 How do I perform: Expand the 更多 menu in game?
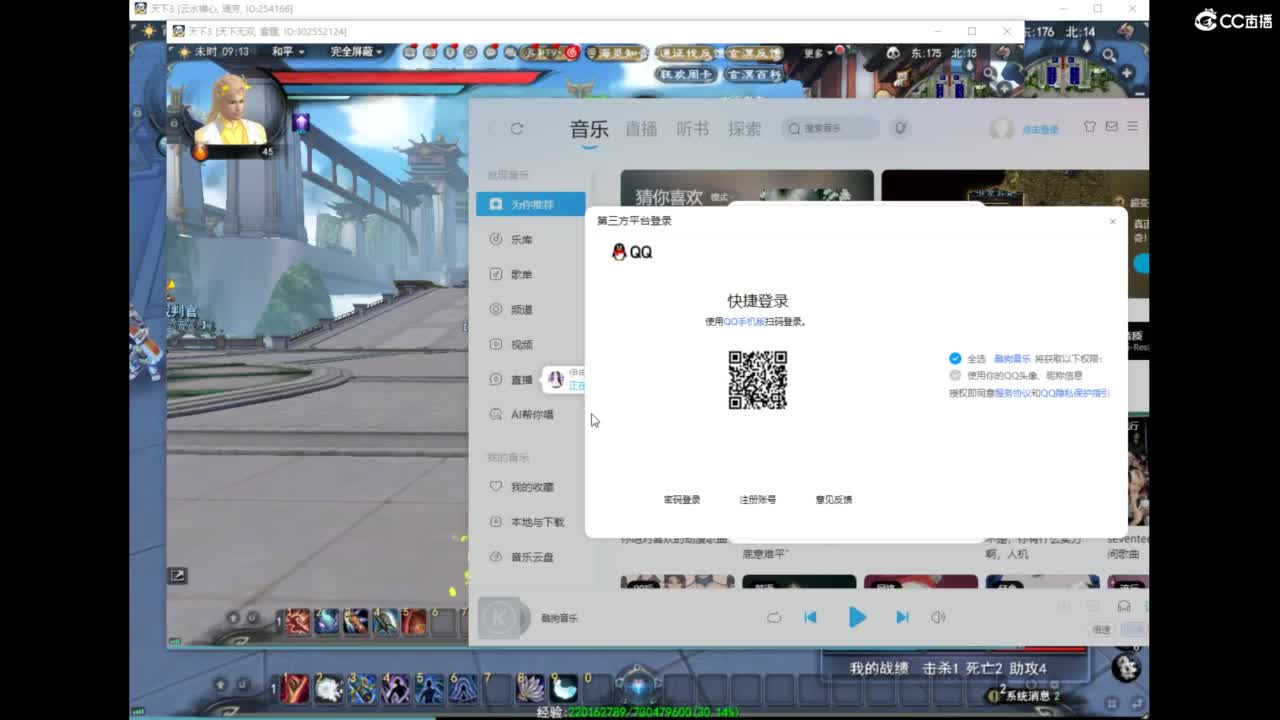(x=818, y=53)
